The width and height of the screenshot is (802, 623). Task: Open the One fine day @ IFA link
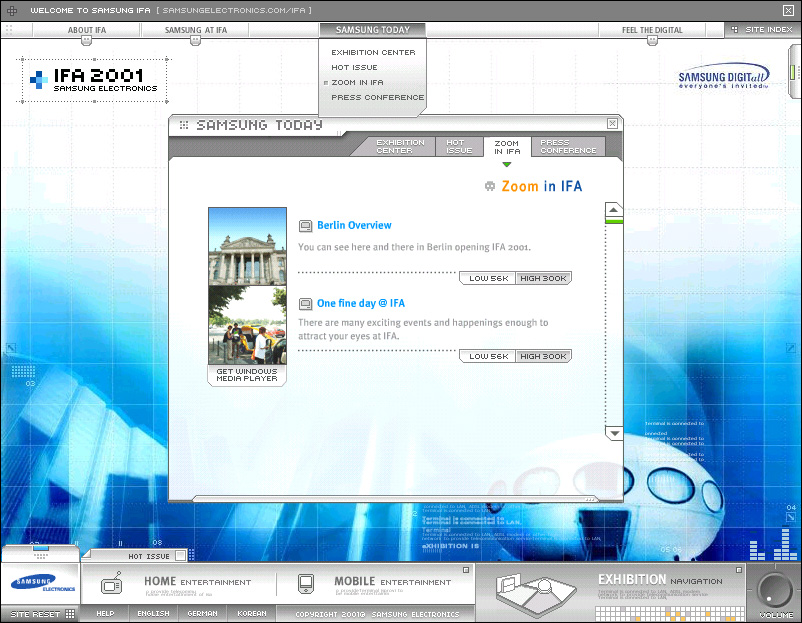coord(361,303)
